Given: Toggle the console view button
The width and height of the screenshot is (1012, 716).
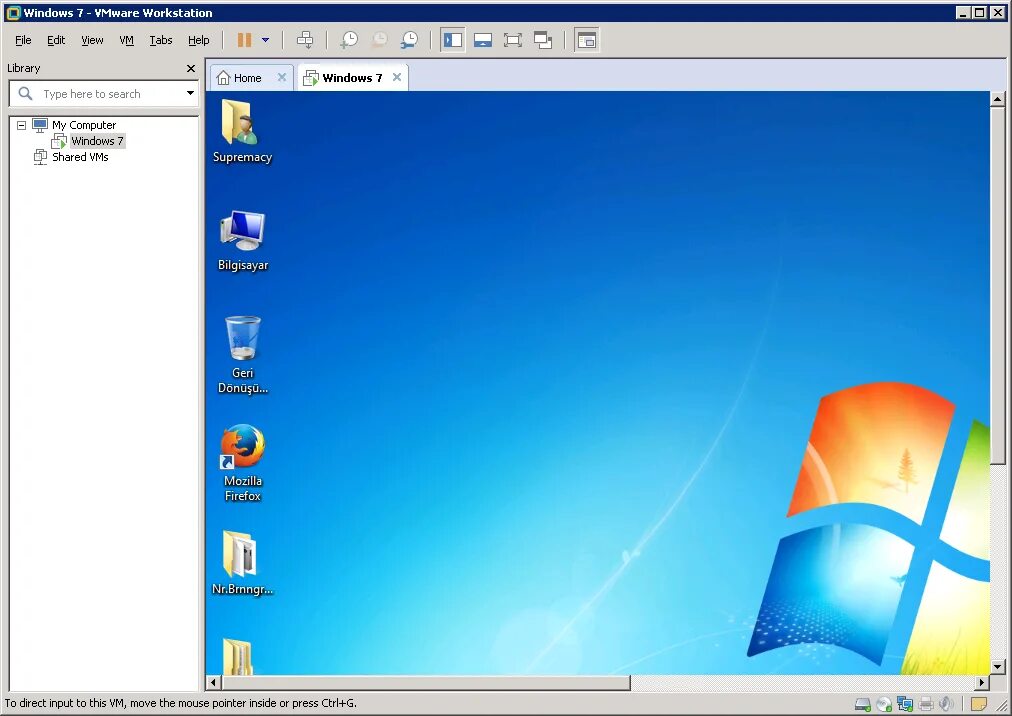Looking at the screenshot, I should (x=586, y=40).
